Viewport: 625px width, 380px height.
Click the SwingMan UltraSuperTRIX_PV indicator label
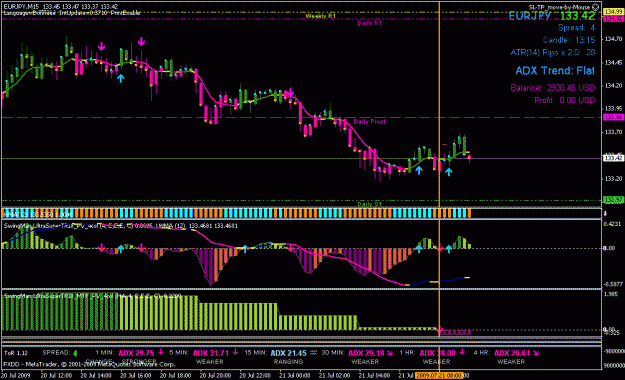point(121,226)
